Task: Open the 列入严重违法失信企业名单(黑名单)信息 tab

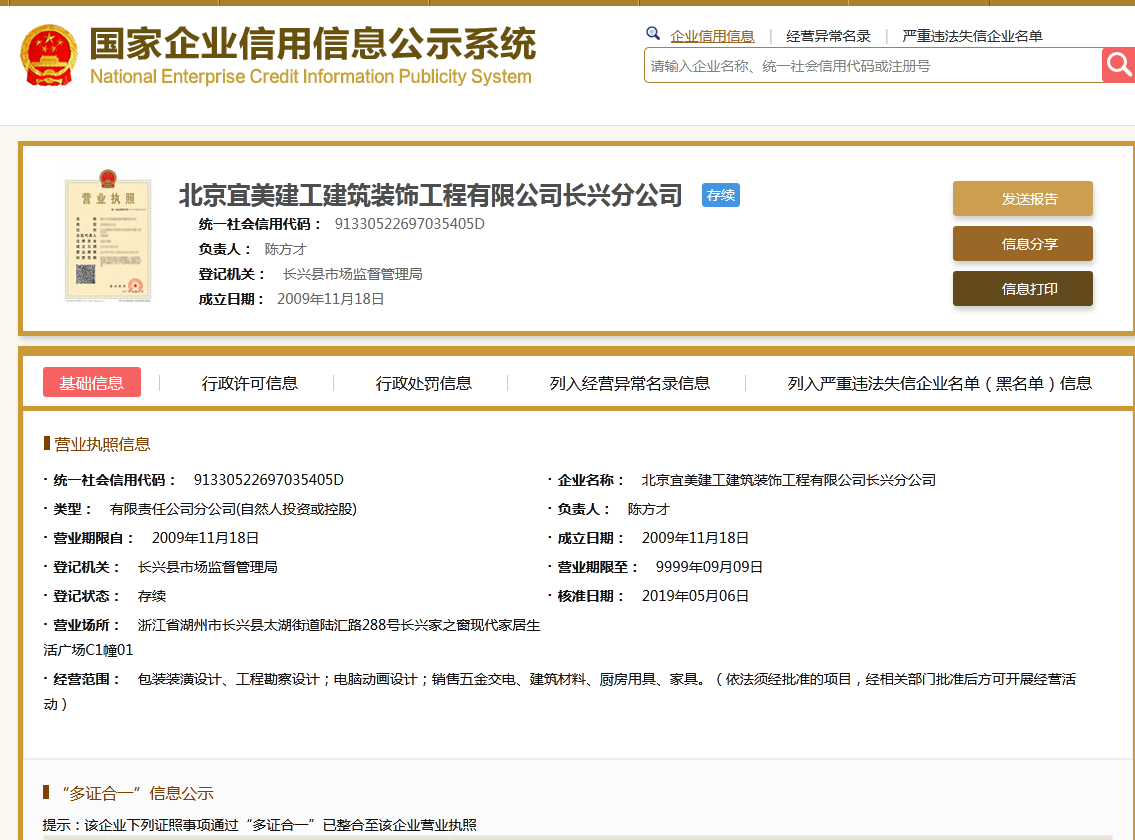Action: 940,383
